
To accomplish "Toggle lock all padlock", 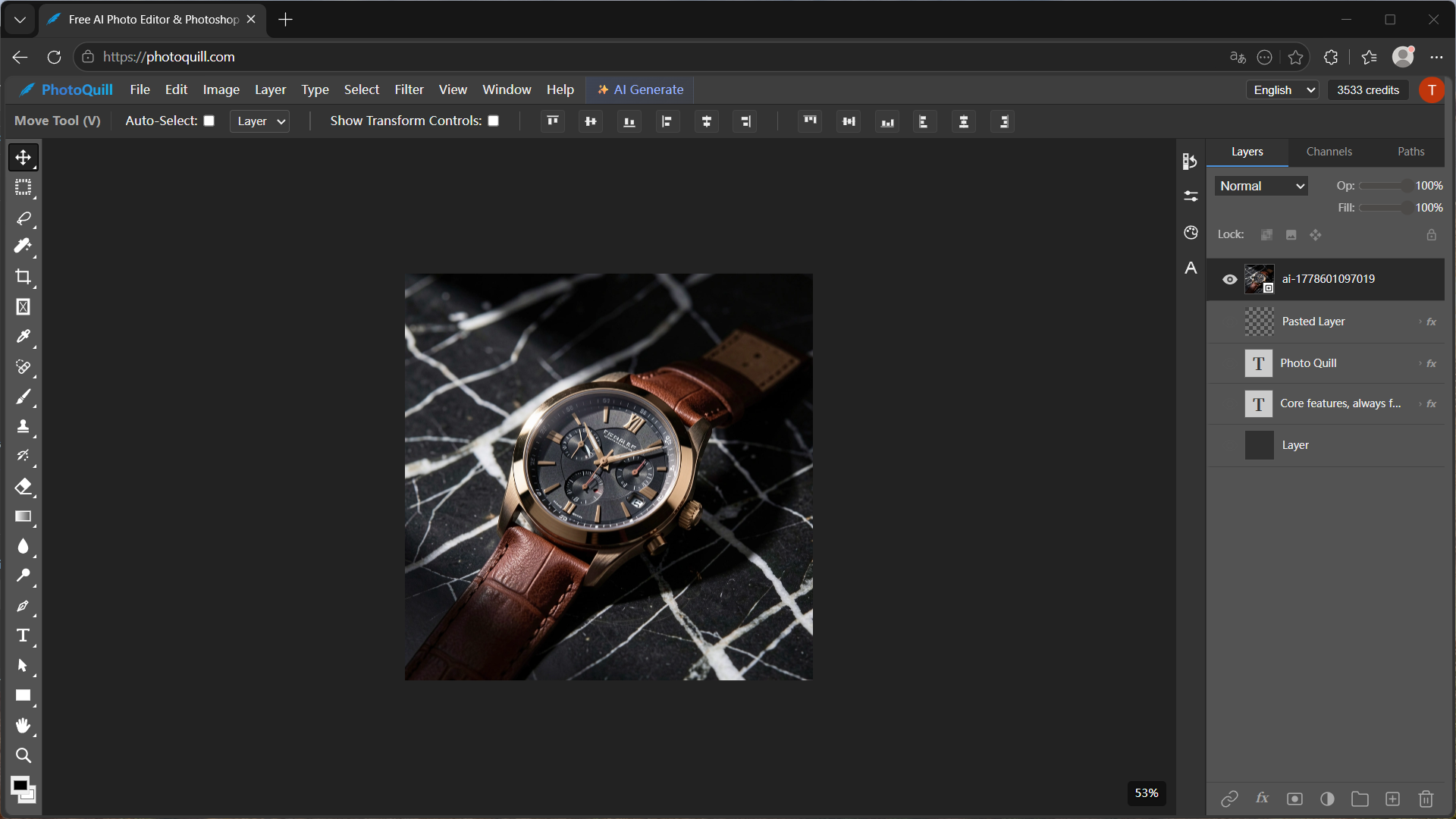I will (1431, 235).
